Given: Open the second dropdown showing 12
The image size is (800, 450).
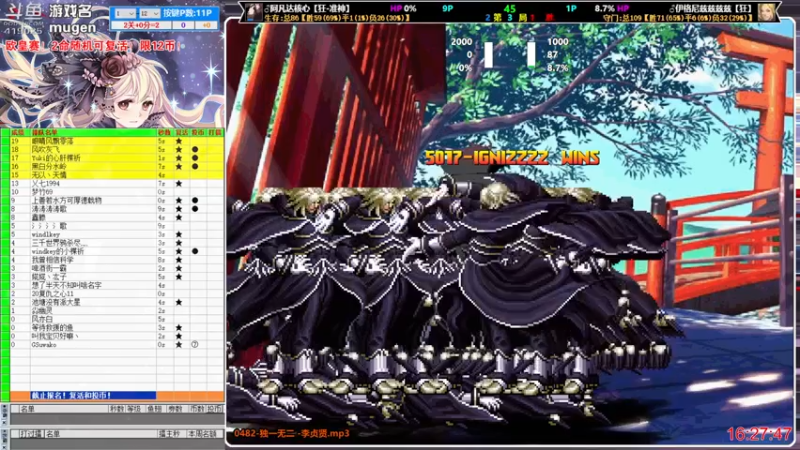Looking at the screenshot, I should [149, 13].
